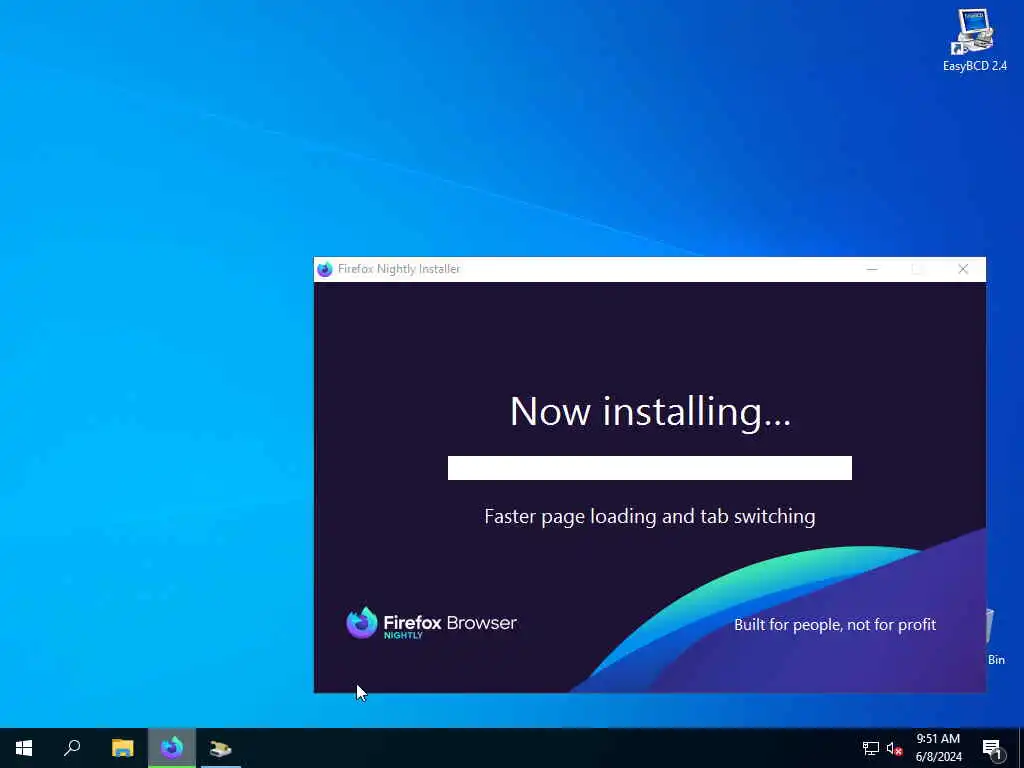Click the Firefox Browser Nightly logo
Image resolution: width=1024 pixels, height=768 pixels.
tap(431, 623)
